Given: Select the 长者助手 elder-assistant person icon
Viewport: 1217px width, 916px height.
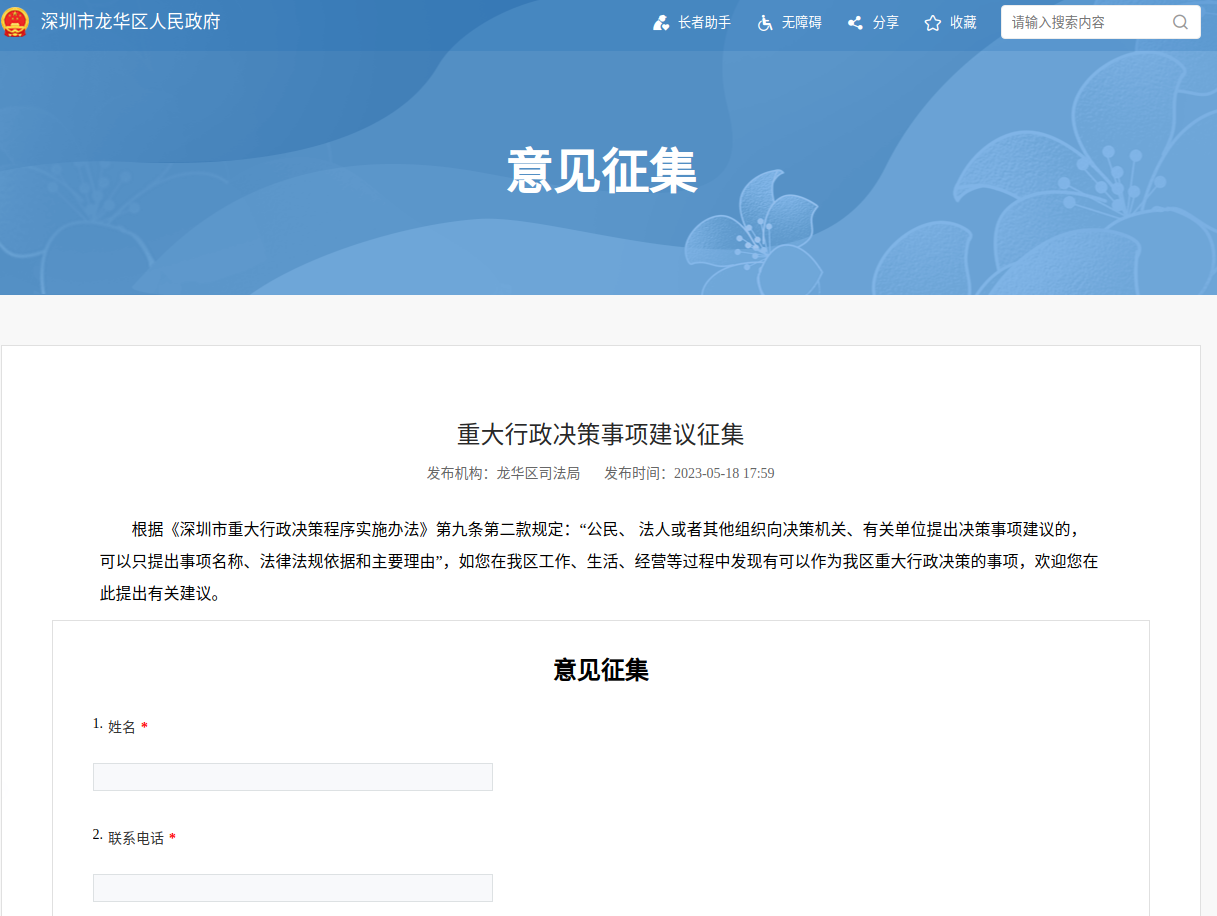Looking at the screenshot, I should coord(659,22).
